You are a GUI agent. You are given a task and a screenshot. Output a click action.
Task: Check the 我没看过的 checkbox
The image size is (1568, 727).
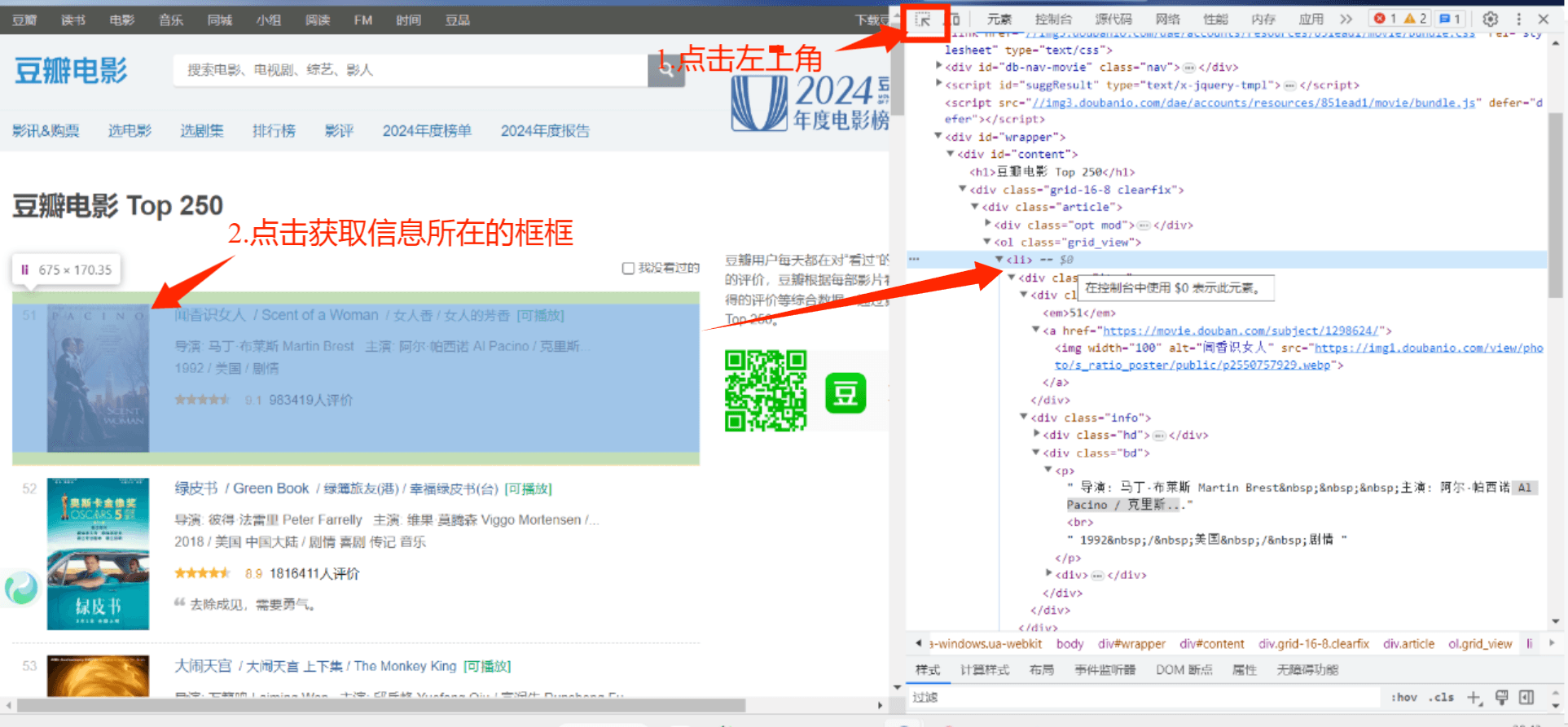coord(628,268)
